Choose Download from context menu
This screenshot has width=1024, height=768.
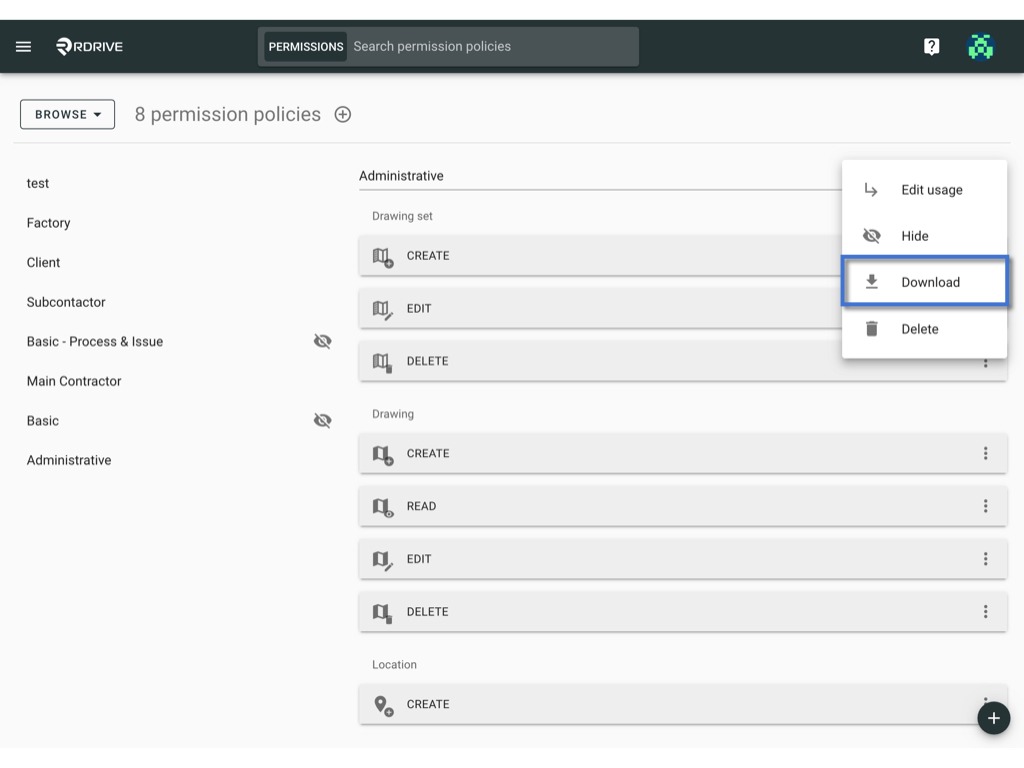point(924,282)
